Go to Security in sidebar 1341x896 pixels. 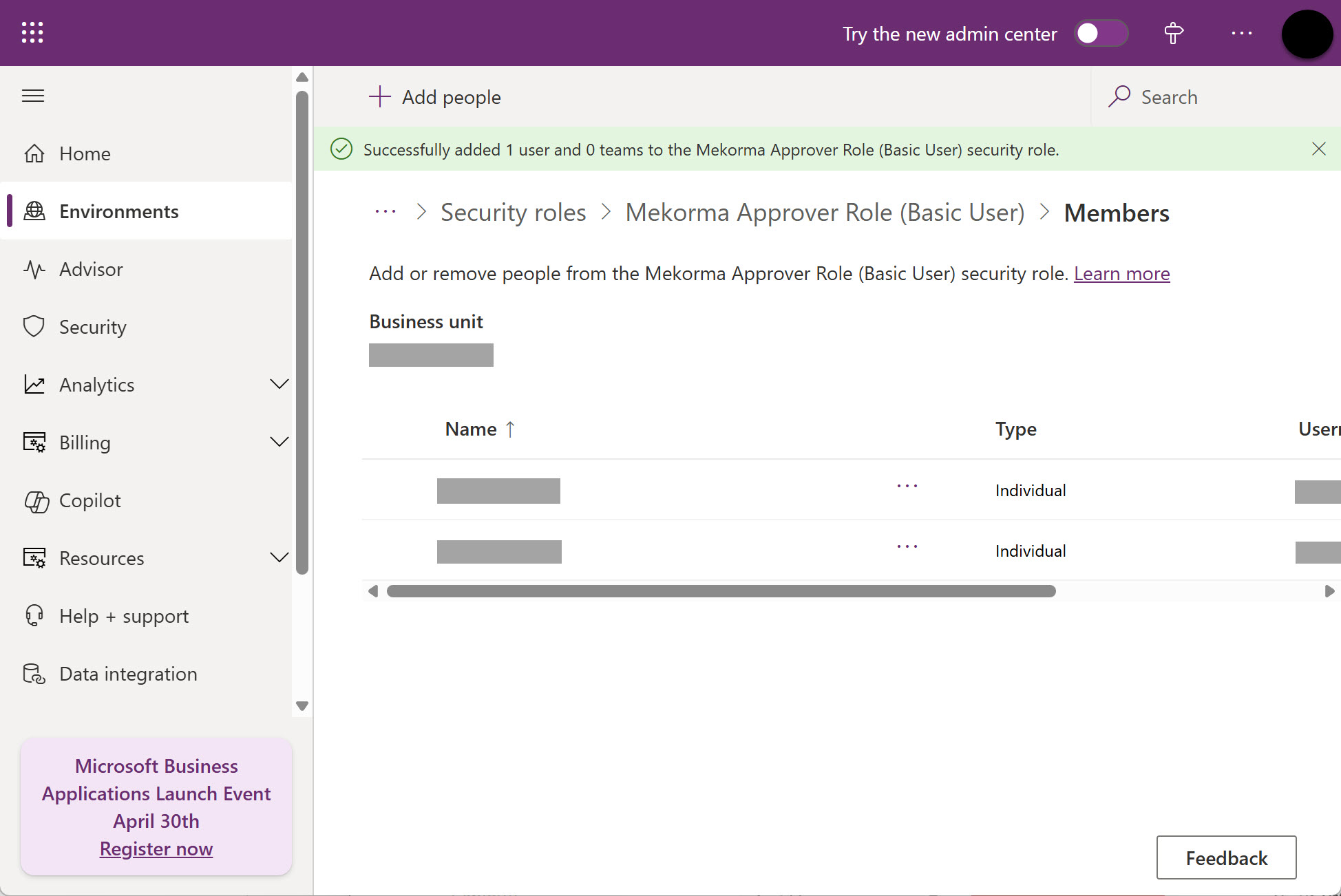pos(93,327)
